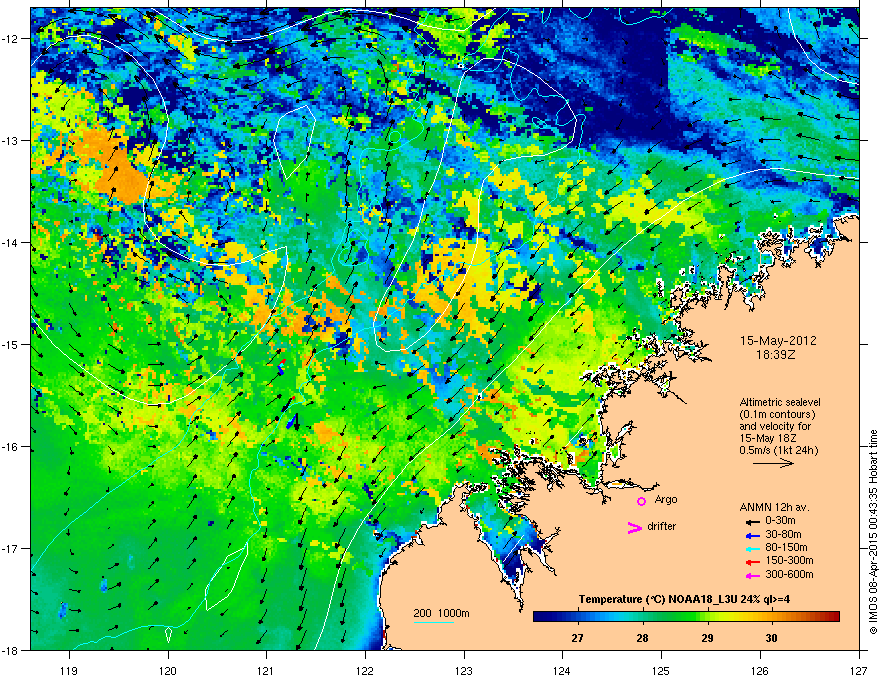
Task: Click the -12 latitude axis label
Action: tap(11, 39)
